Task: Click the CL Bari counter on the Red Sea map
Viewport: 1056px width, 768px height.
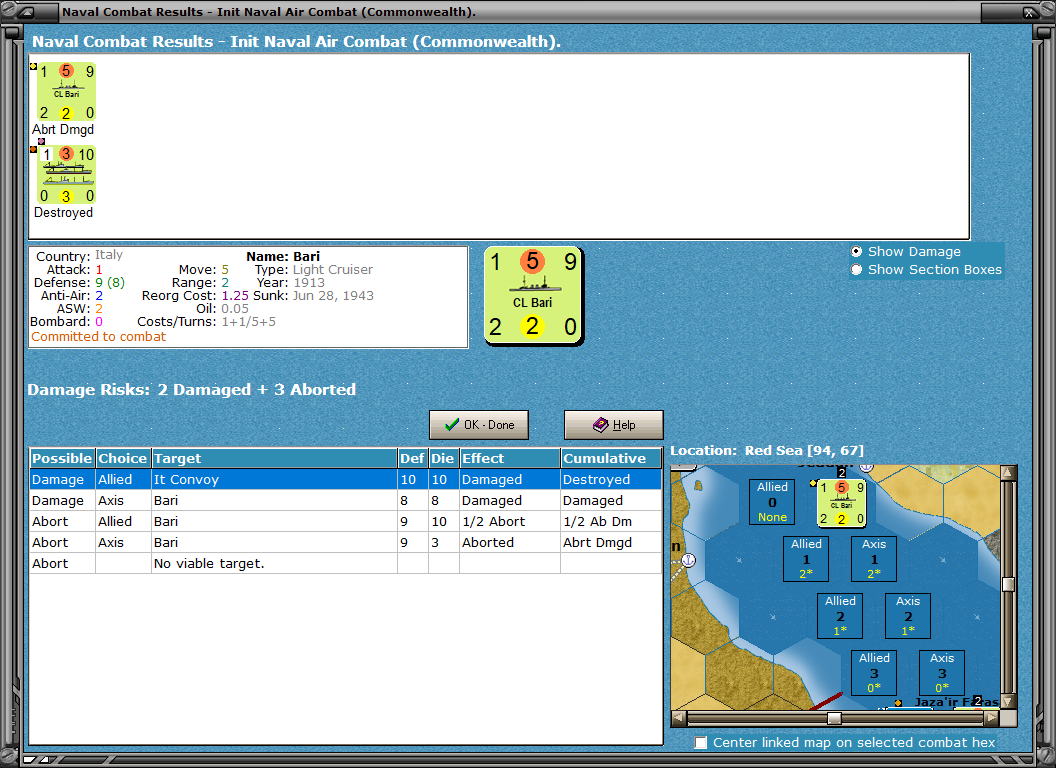Action: (841, 503)
